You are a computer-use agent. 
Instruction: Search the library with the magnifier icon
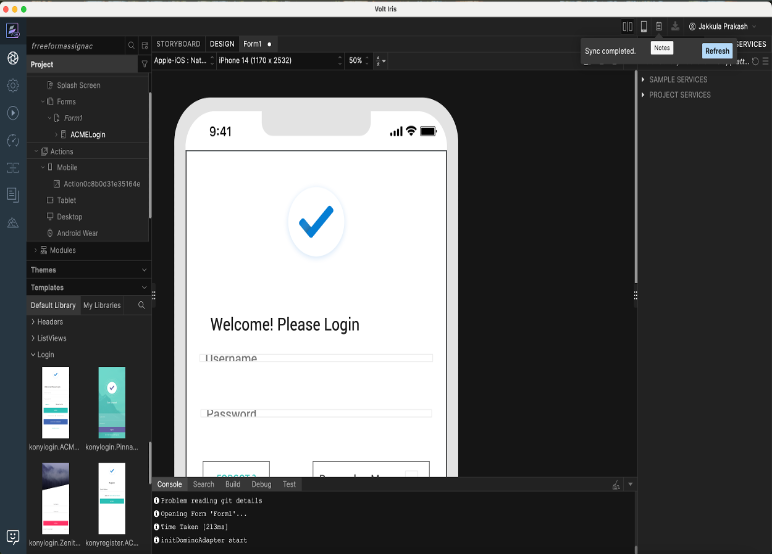[141, 305]
